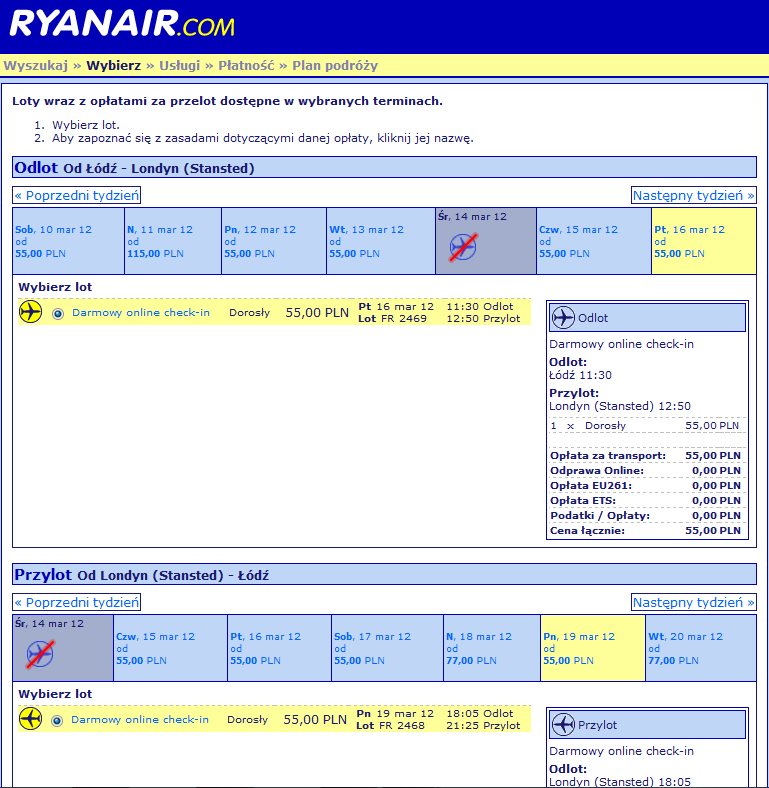Click the crossed-out plane icon for the outbound Śr, 14 mar 12
Viewport: 769px width, 788px height.
(463, 247)
